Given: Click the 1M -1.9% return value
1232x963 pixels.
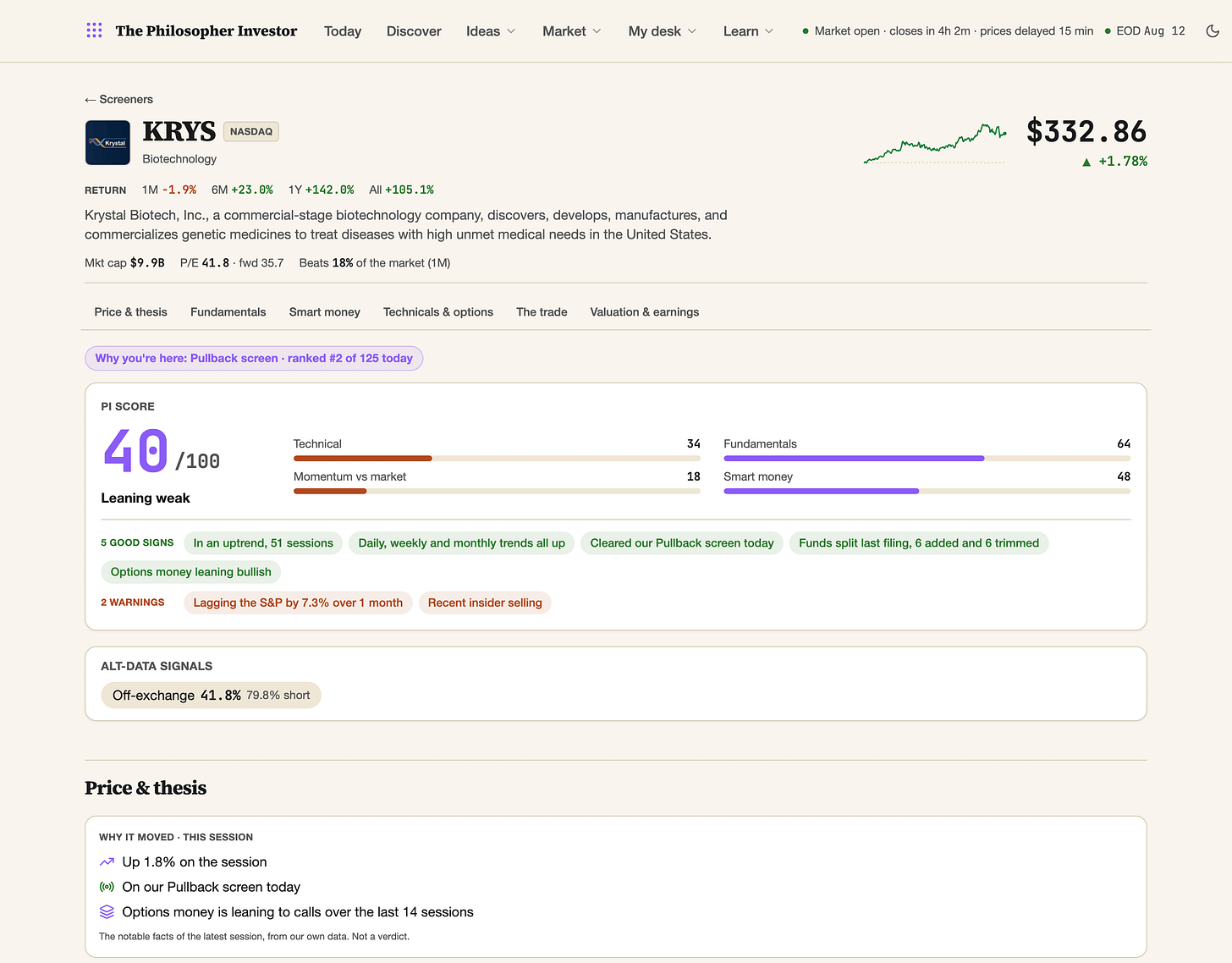Looking at the screenshot, I should pyautogui.click(x=169, y=190).
